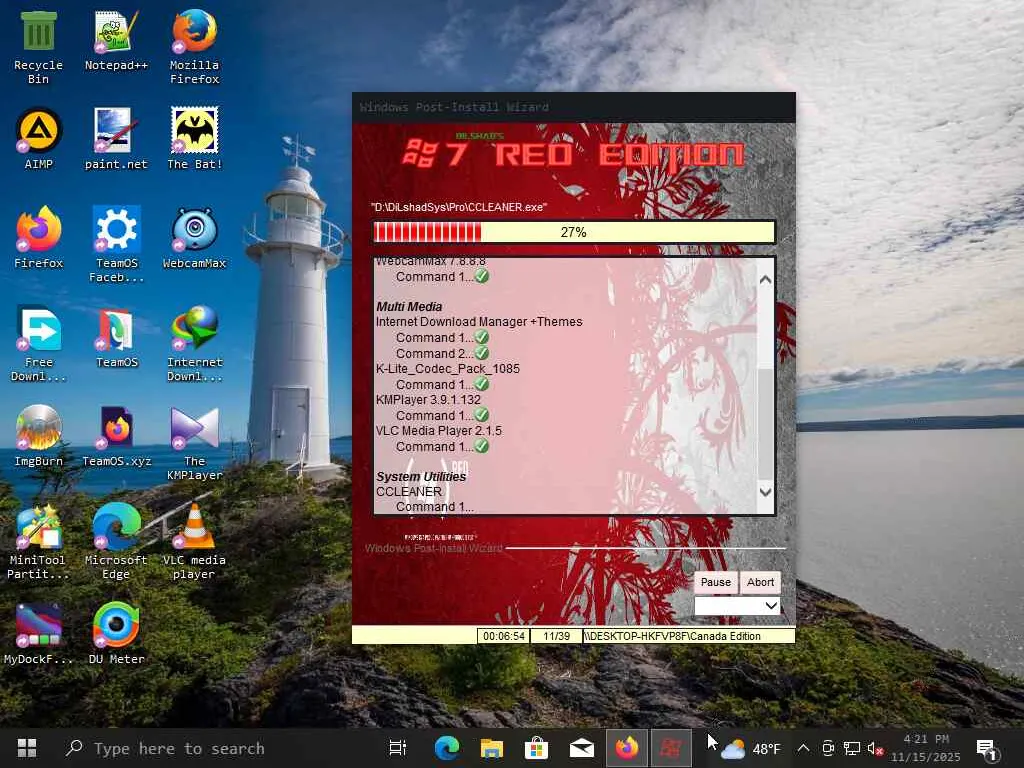
Task: Click the muted volume tray icon
Action: tap(875, 748)
